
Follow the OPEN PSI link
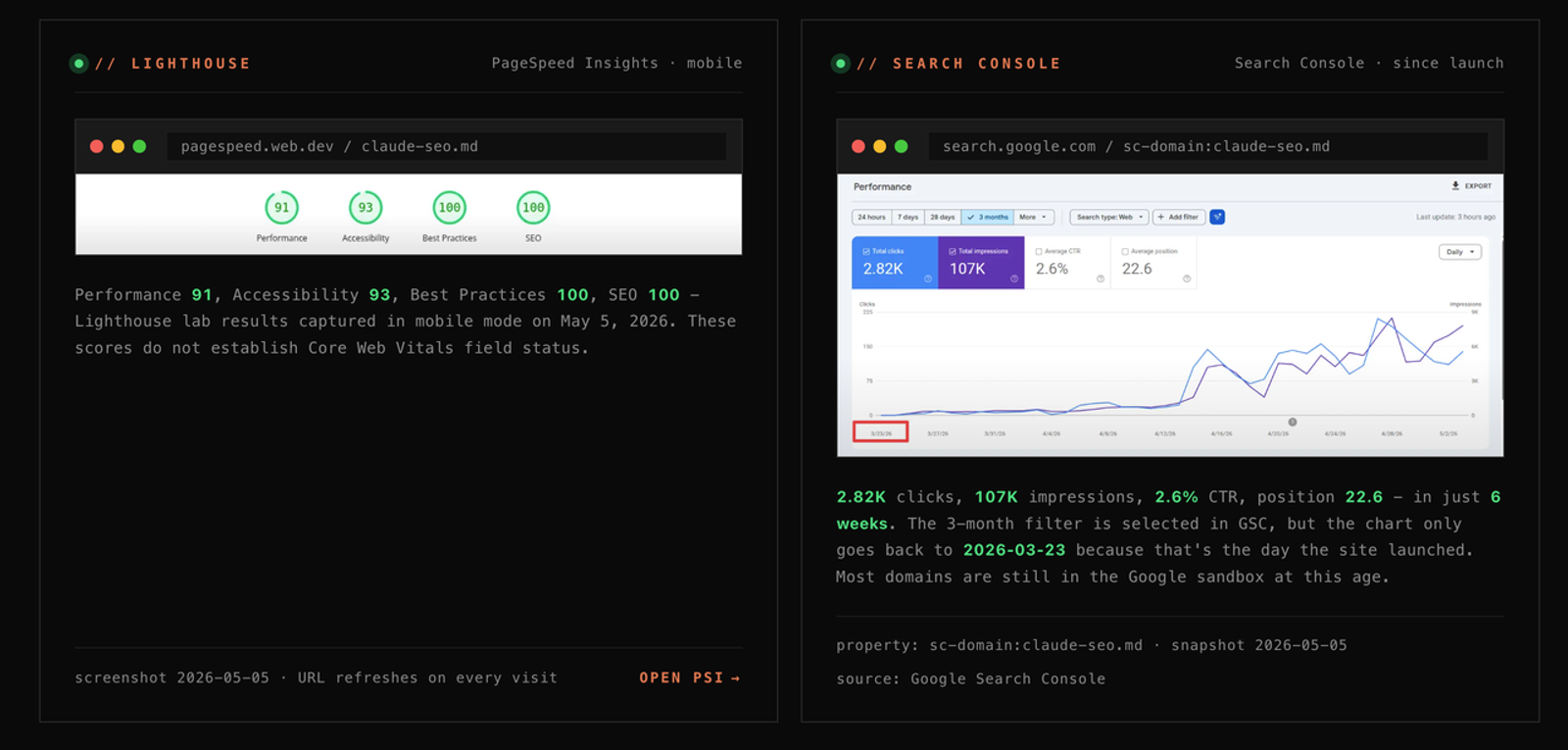pyautogui.click(x=690, y=677)
